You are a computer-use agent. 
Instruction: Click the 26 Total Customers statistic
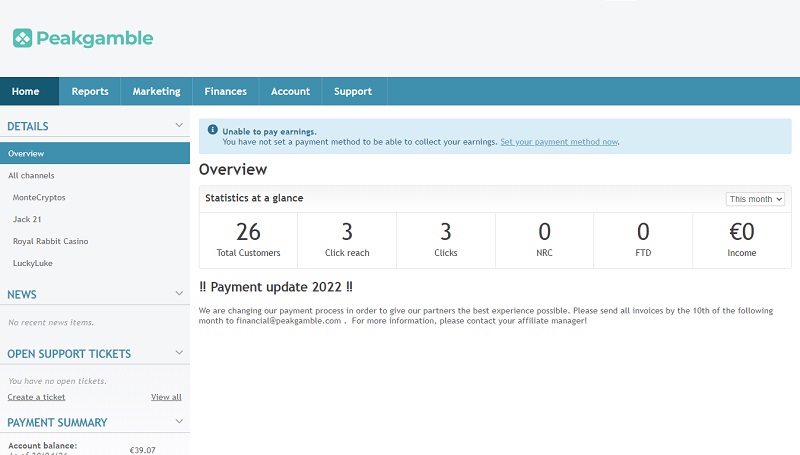[x=248, y=240]
